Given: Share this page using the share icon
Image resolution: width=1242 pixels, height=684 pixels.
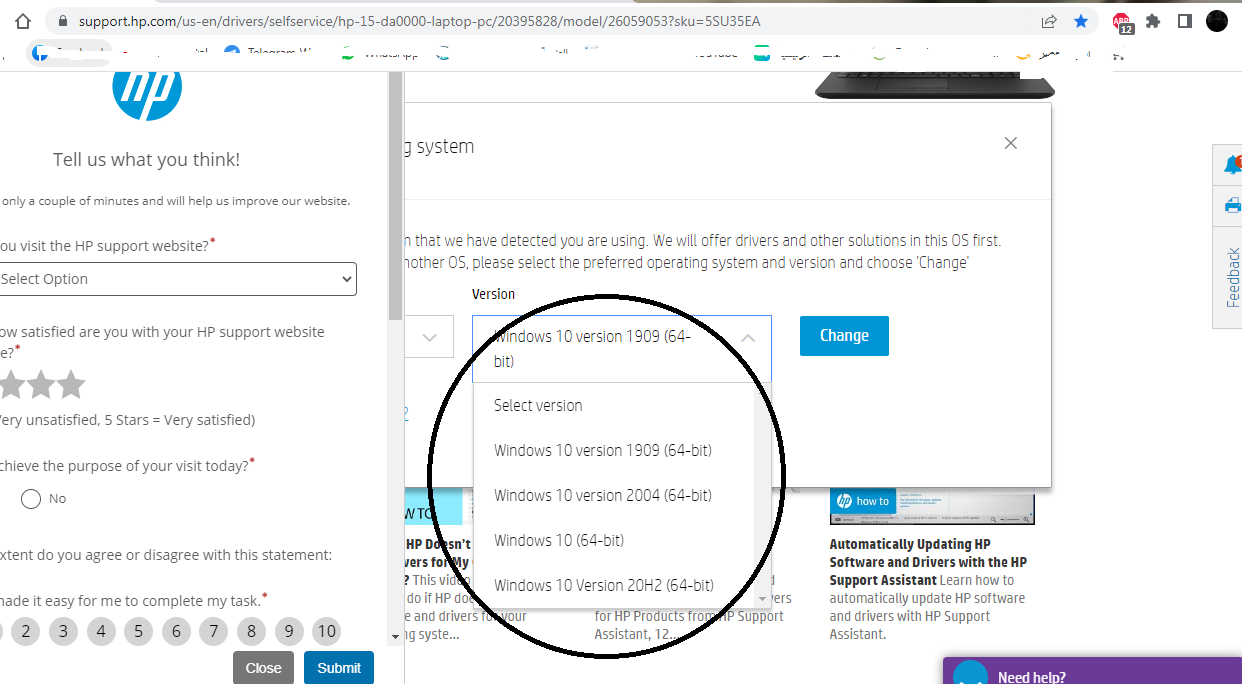Looking at the screenshot, I should click(1049, 21).
